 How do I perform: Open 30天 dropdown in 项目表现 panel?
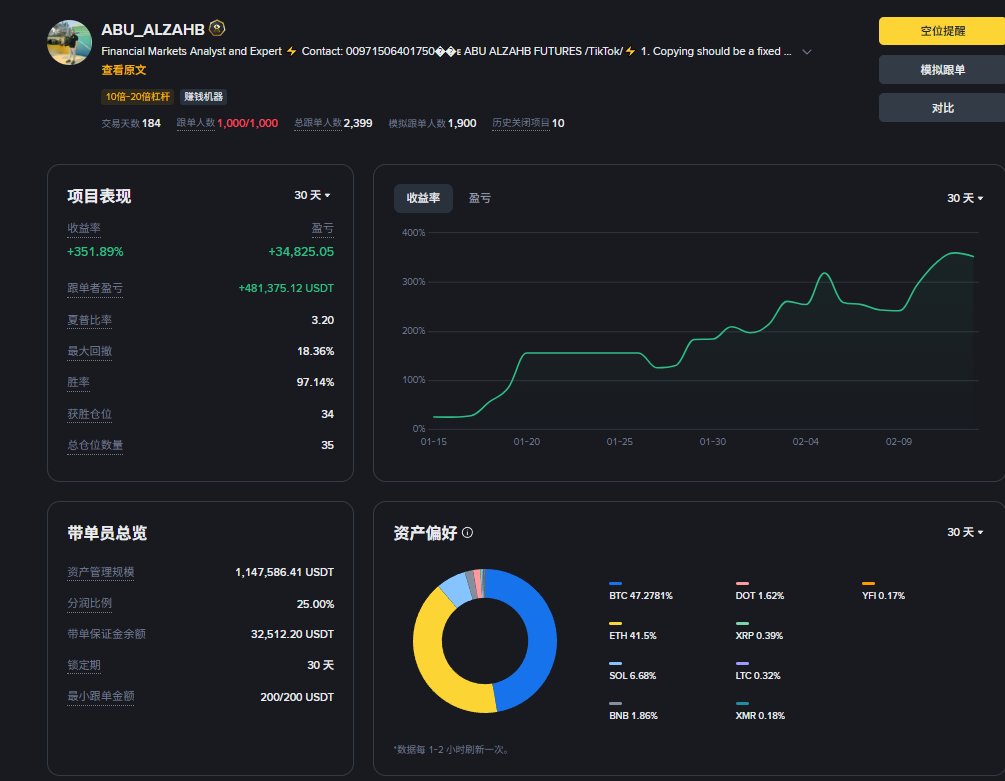tap(312, 196)
